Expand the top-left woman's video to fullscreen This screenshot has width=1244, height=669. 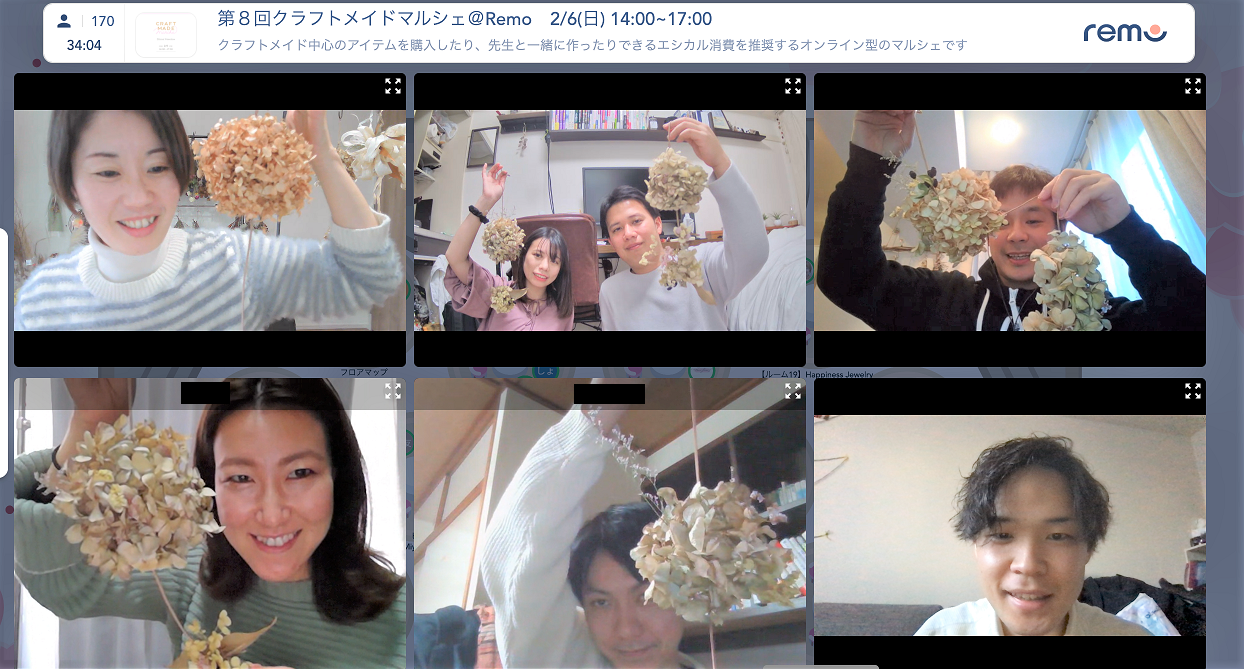pyautogui.click(x=393, y=86)
